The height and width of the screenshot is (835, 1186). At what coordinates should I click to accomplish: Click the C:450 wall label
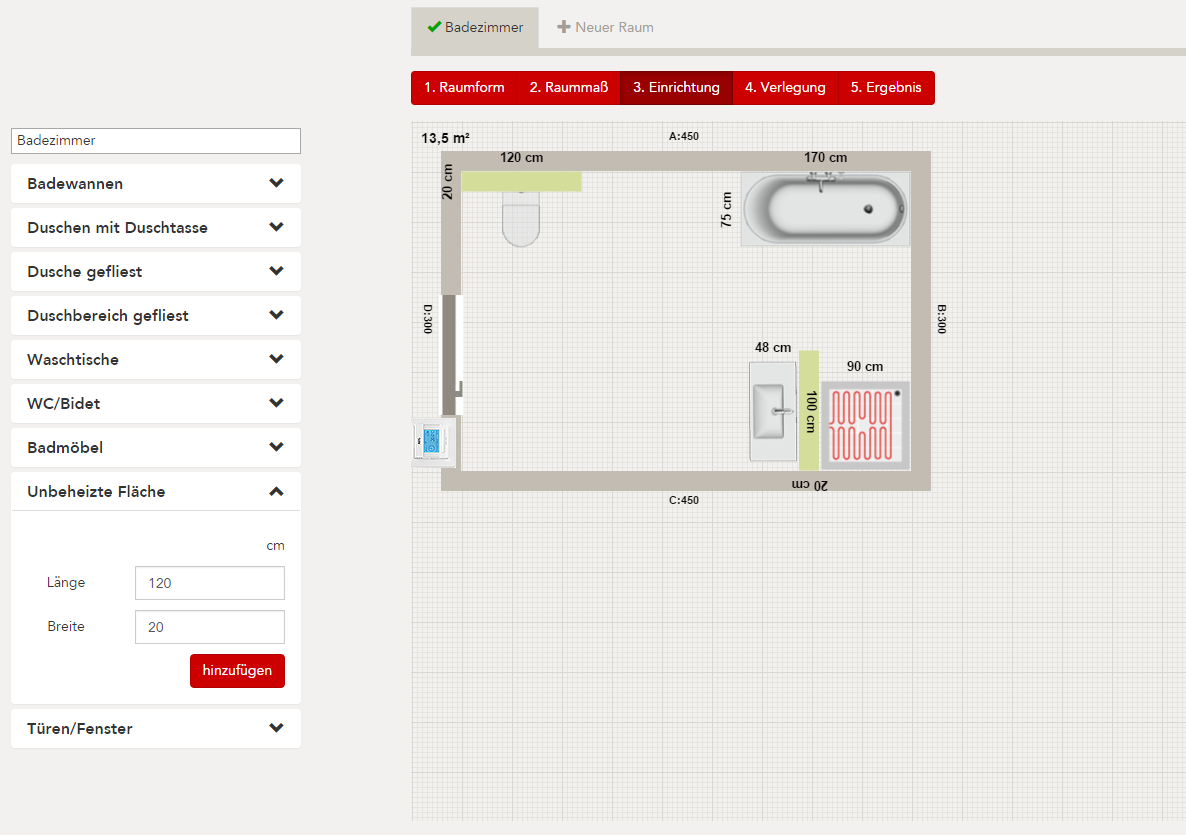[x=684, y=500]
